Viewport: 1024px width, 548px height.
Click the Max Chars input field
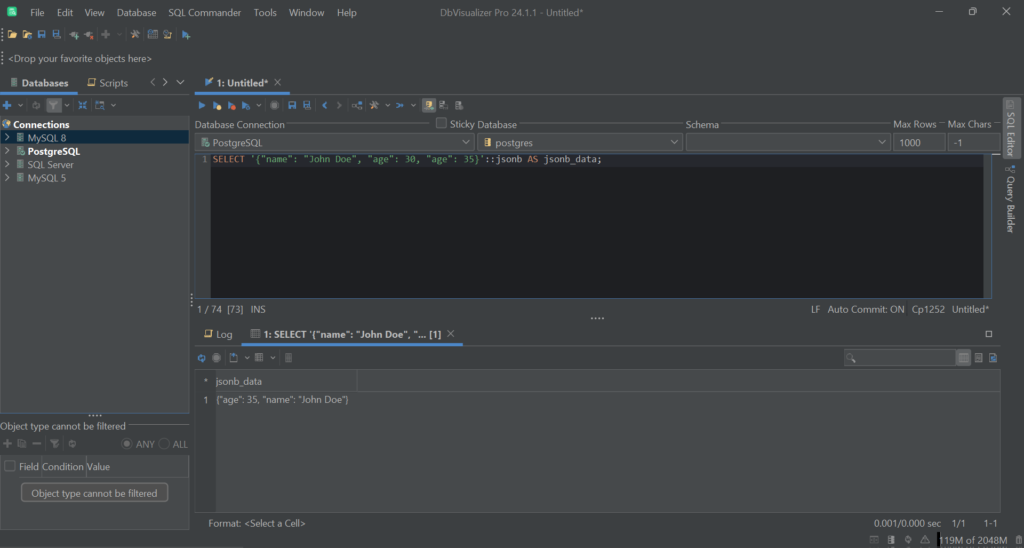[974, 142]
